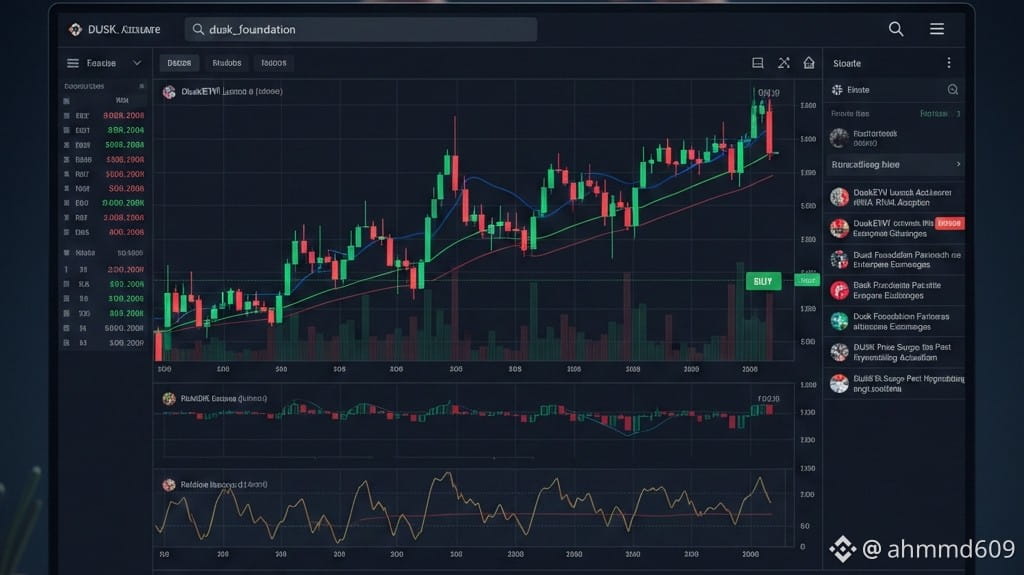Open the hamburger menu at top right
The height and width of the screenshot is (575, 1024).
point(937,29)
